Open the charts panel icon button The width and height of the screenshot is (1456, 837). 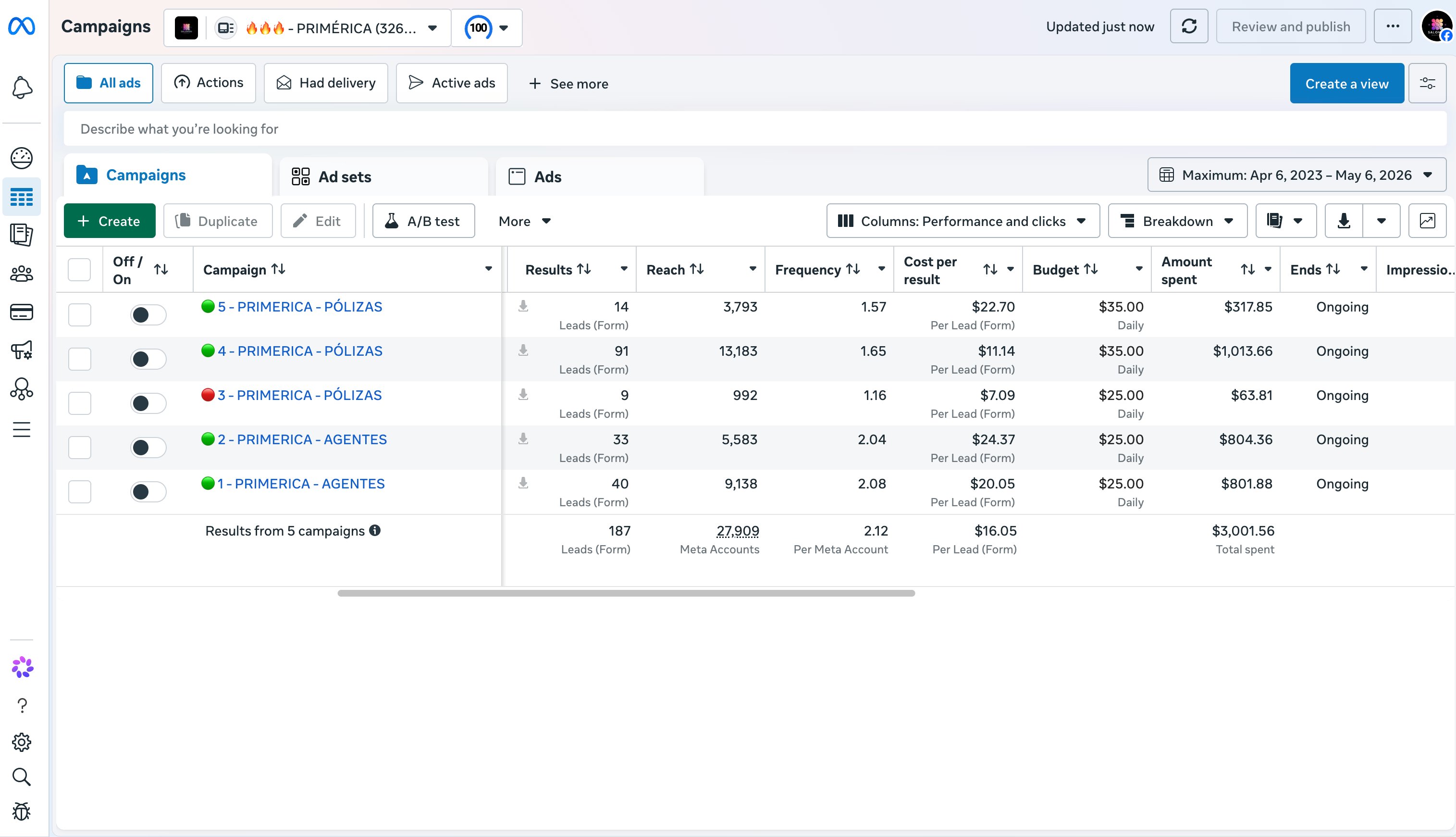coord(1427,221)
